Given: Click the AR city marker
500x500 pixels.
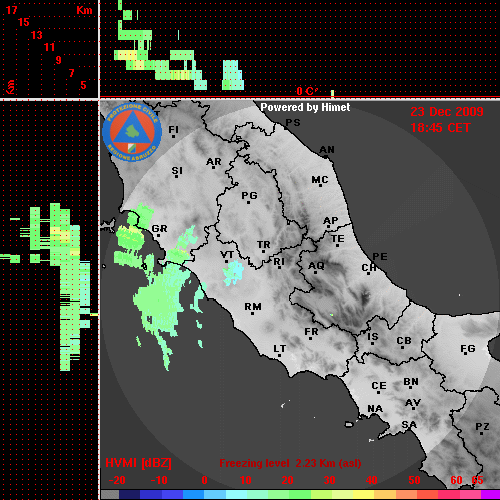Looking at the screenshot, I should pos(214,163).
